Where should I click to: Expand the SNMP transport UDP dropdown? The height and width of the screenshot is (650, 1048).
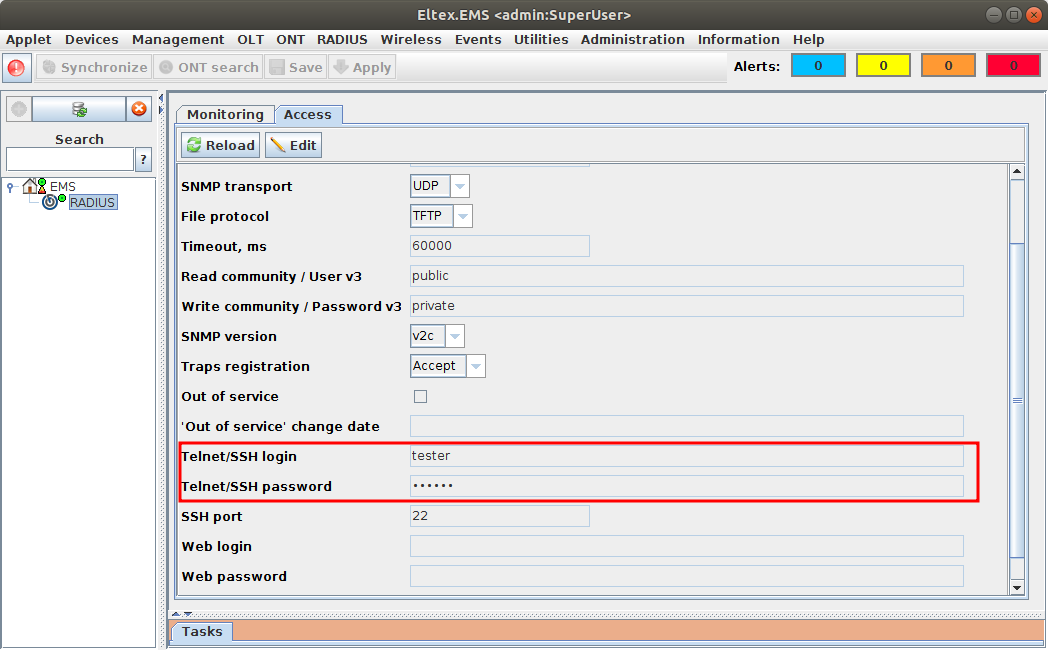point(460,186)
